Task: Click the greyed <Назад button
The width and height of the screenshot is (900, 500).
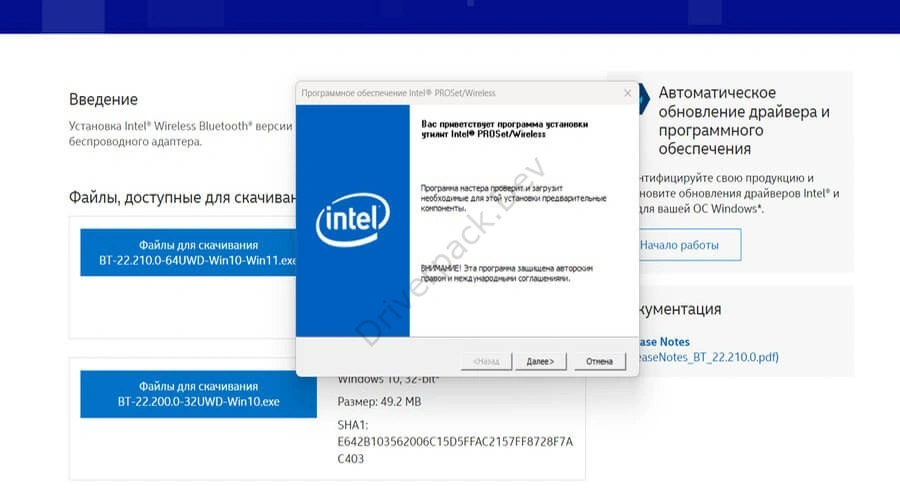Action: [486, 361]
